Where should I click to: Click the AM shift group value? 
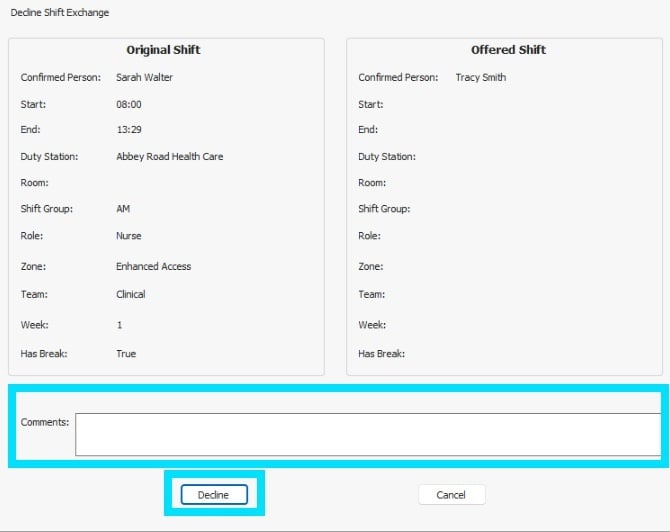point(123,209)
